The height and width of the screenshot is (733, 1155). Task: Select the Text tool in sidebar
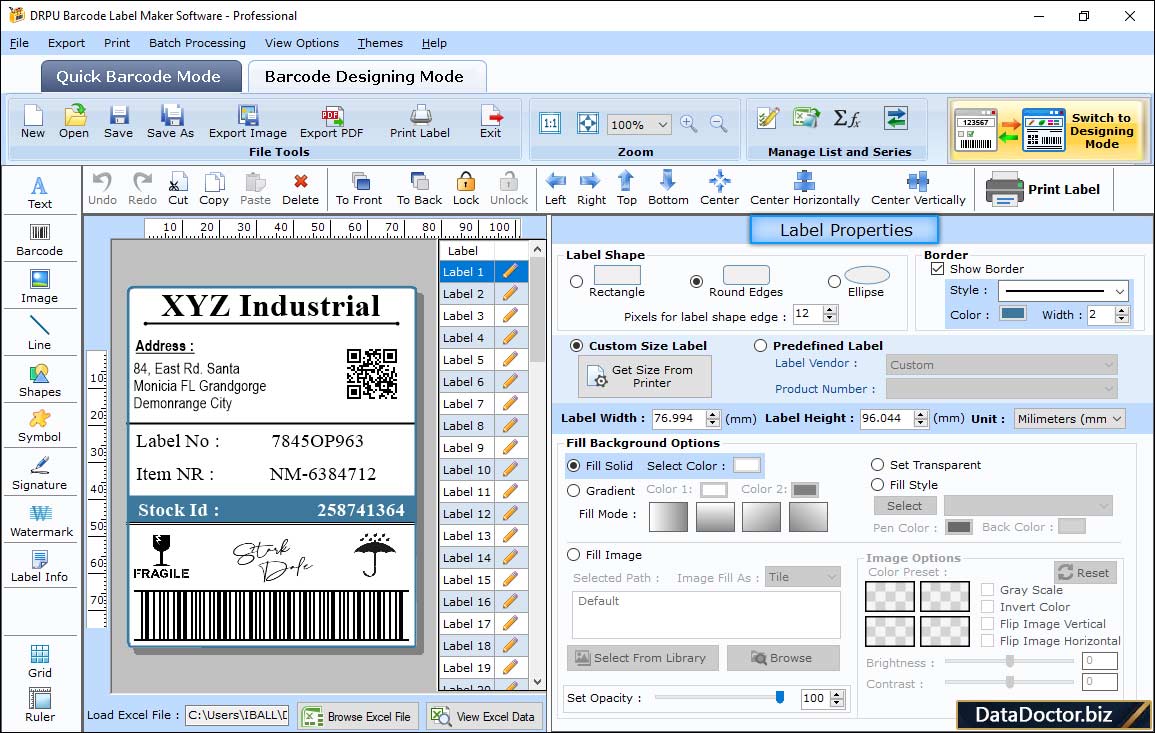click(40, 192)
